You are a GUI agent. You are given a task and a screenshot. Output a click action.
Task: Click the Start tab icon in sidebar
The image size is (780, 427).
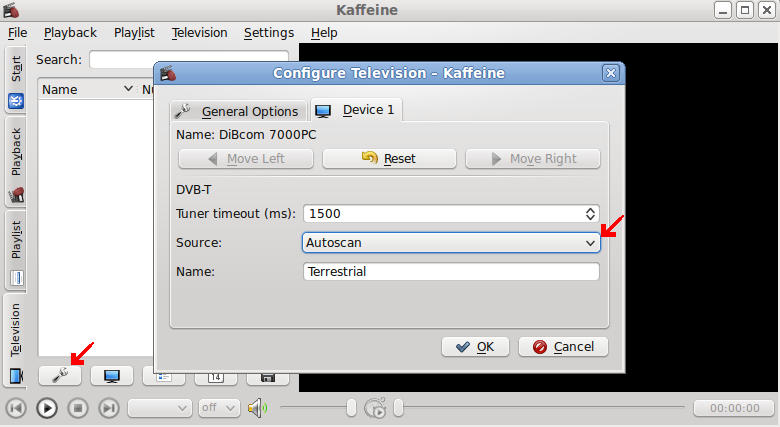(16, 101)
